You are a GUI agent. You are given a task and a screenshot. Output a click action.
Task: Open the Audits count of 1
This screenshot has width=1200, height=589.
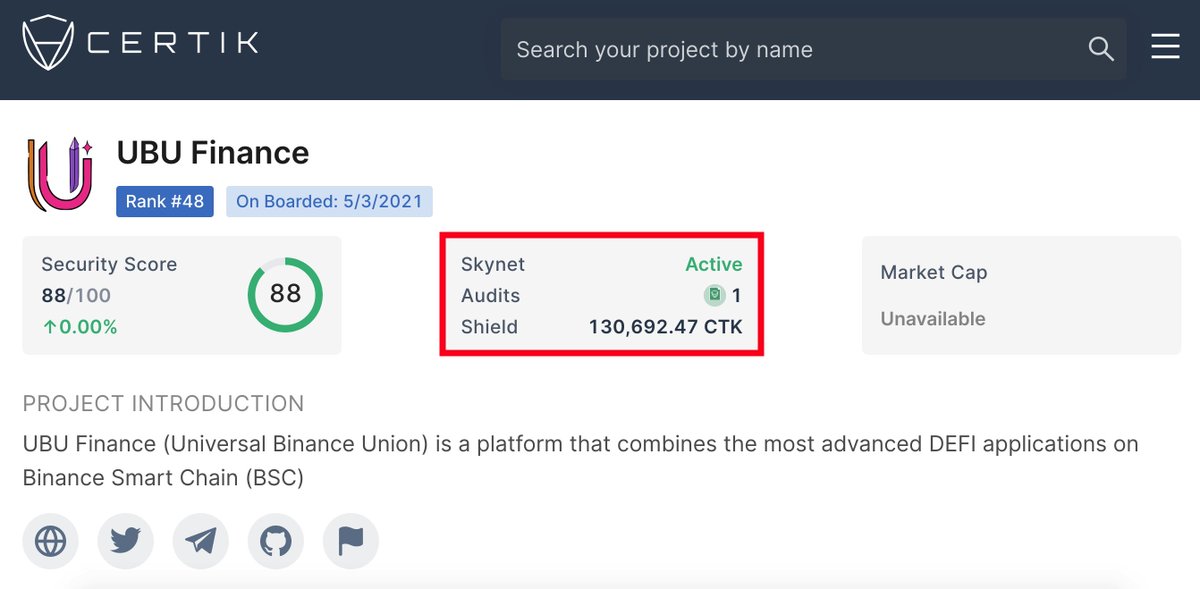[x=734, y=295]
